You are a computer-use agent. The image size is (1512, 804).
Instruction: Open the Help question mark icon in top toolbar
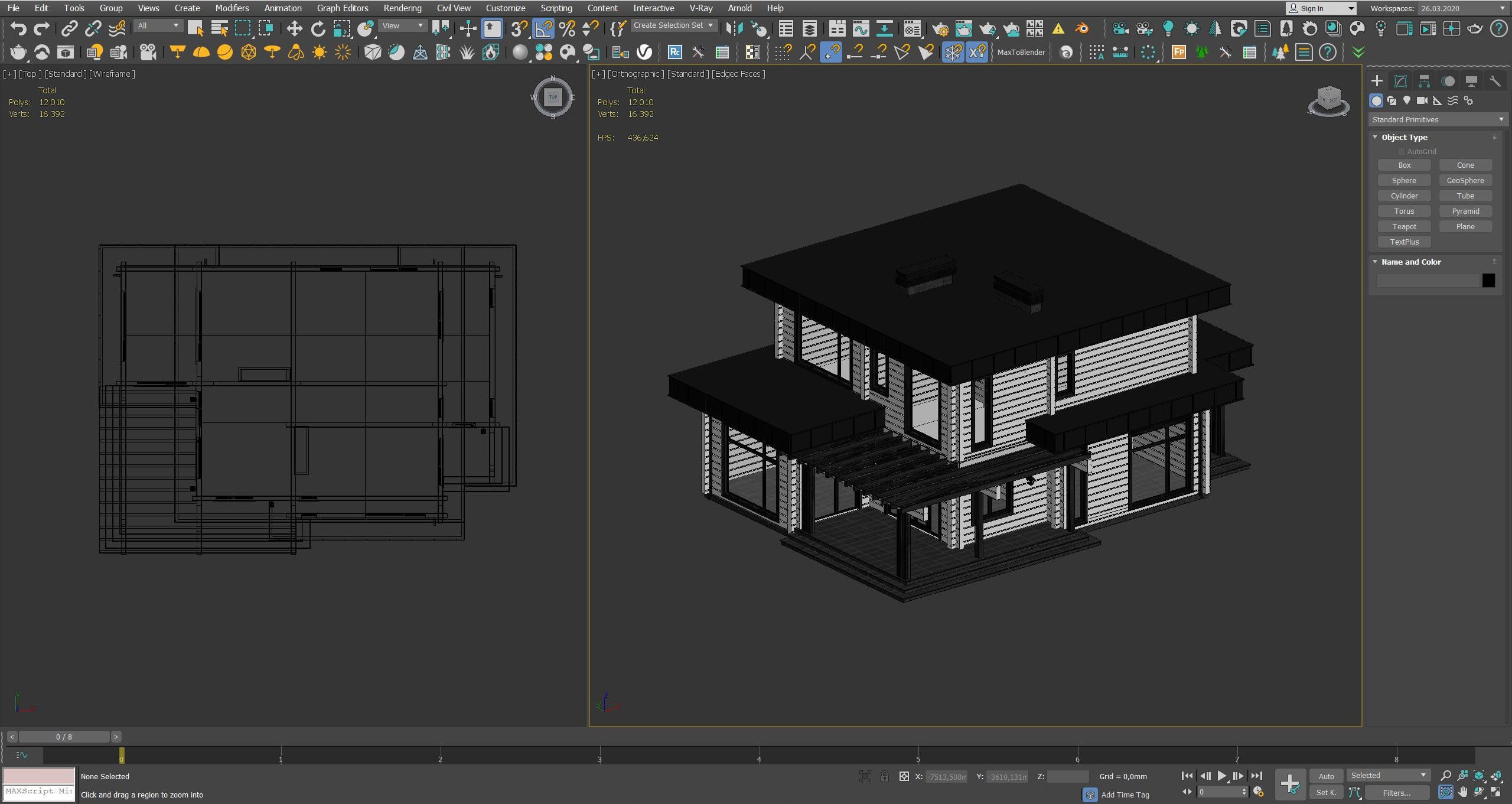[x=1498, y=28]
